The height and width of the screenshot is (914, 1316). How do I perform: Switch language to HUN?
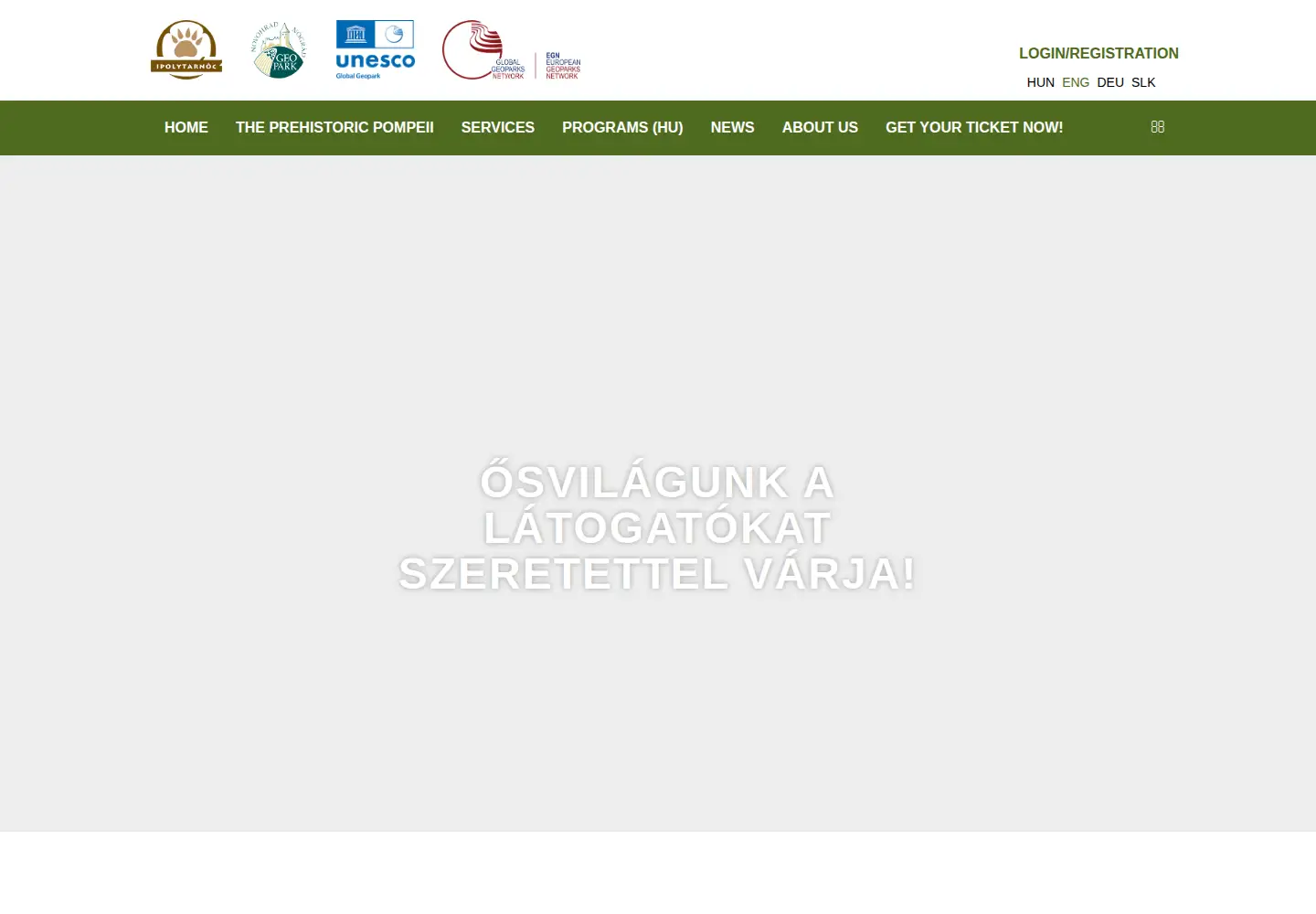pos(1041,82)
